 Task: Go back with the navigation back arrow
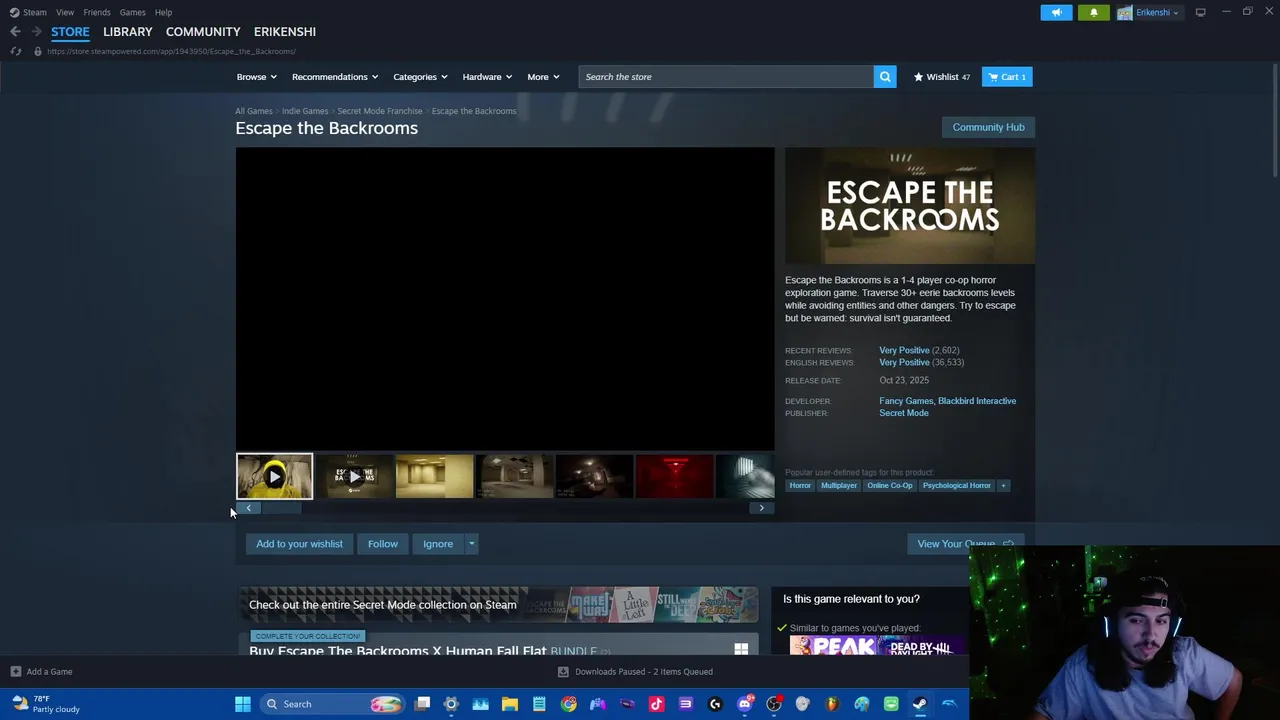[15, 32]
